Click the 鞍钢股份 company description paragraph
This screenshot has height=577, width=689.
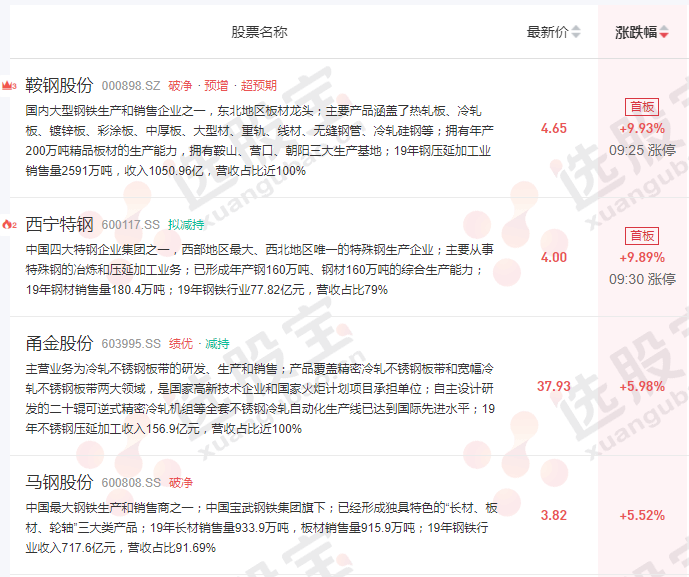[259, 141]
